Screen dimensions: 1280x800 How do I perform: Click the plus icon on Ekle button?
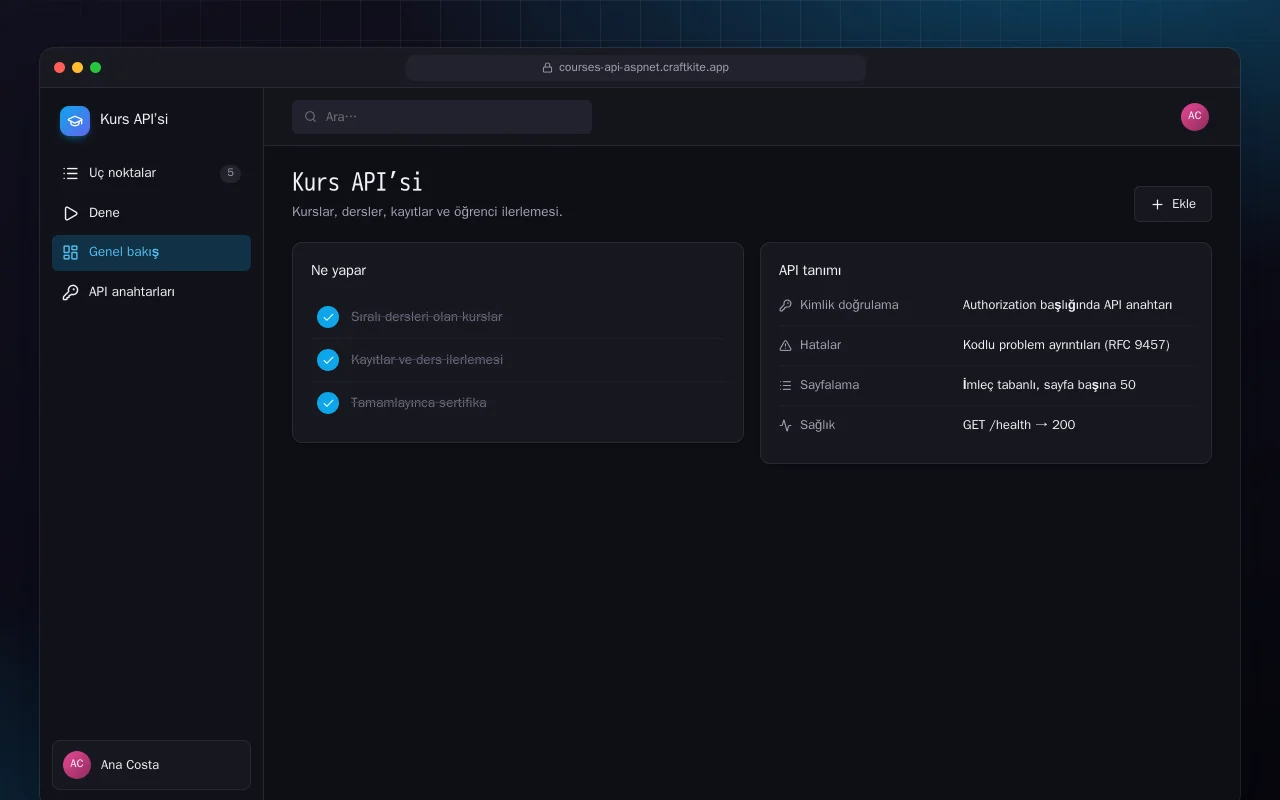[1158, 204]
